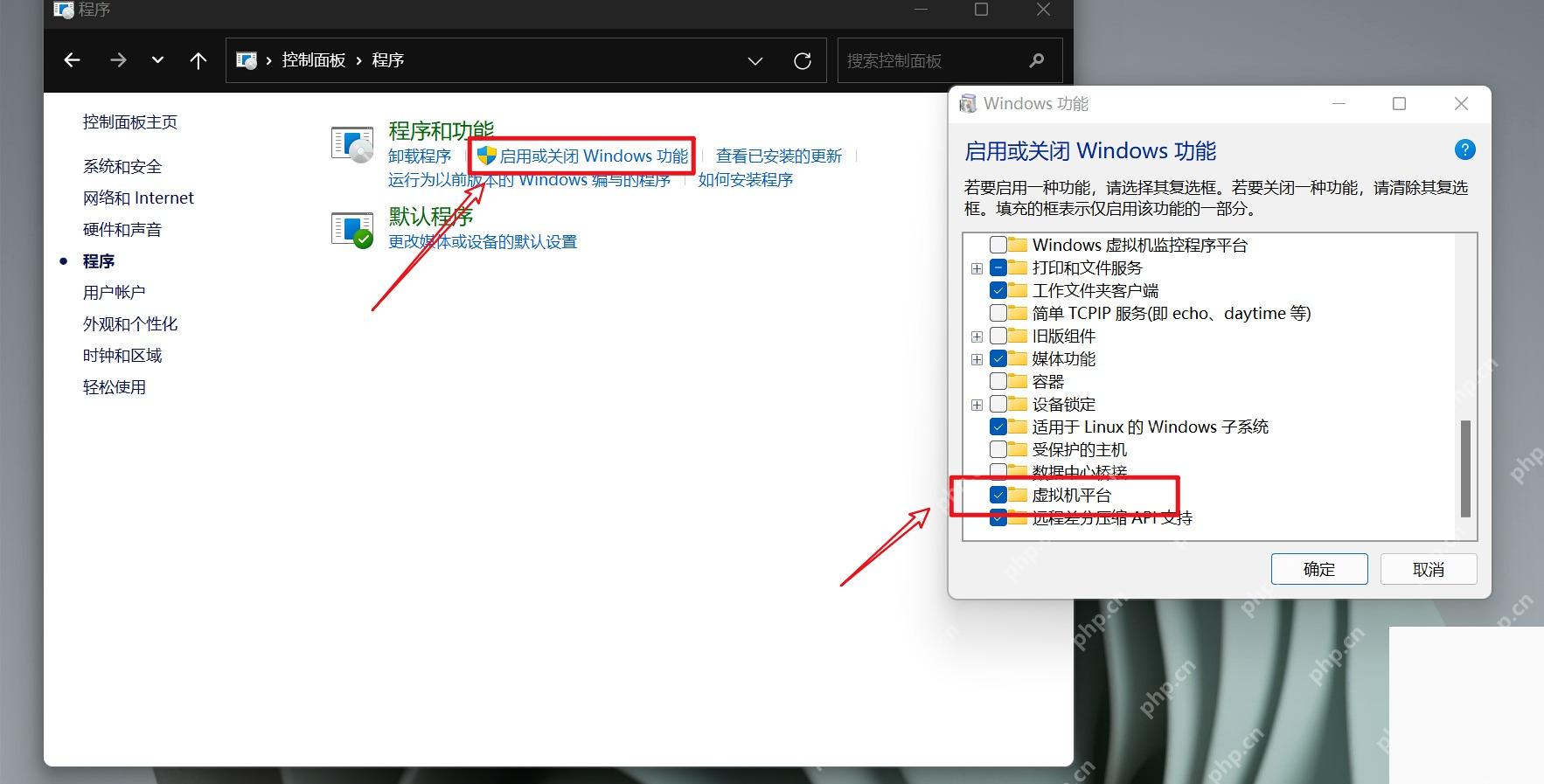The image size is (1544, 784).
Task: Open 硬件和声音 category
Action: (122, 229)
